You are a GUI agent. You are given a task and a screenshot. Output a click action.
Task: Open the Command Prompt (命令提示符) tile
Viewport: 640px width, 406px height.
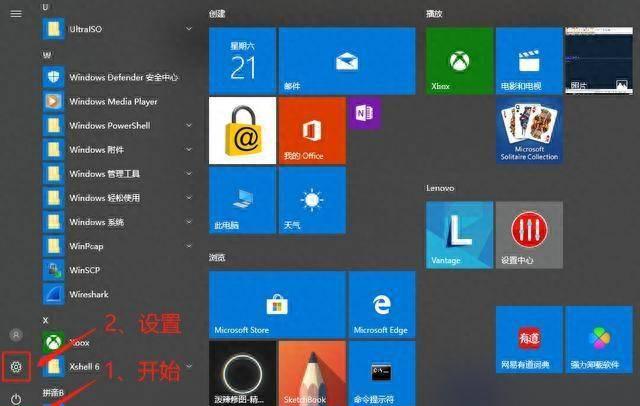pos(382,373)
